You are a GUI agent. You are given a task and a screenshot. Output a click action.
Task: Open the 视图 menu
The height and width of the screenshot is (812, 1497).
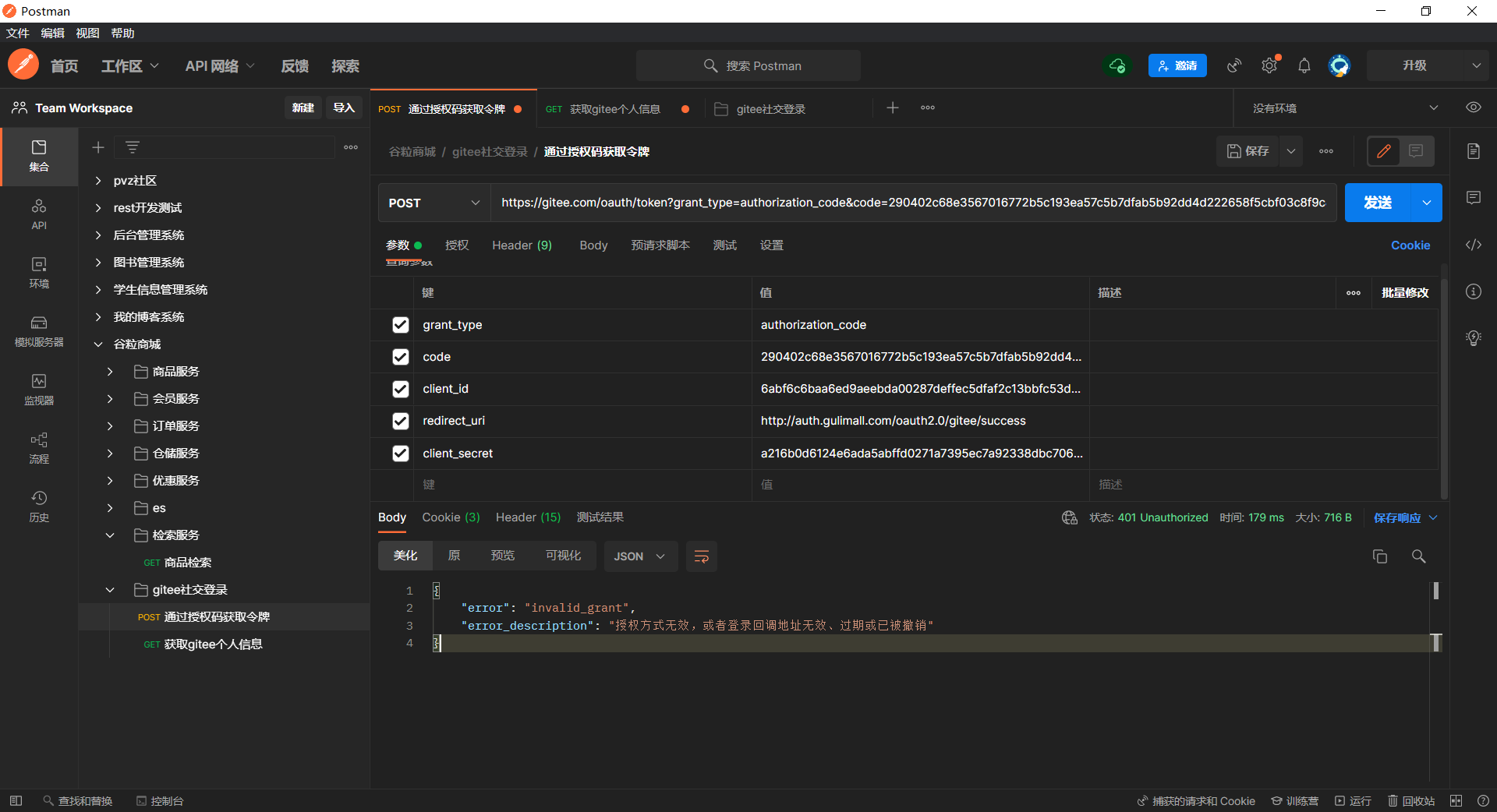point(87,33)
